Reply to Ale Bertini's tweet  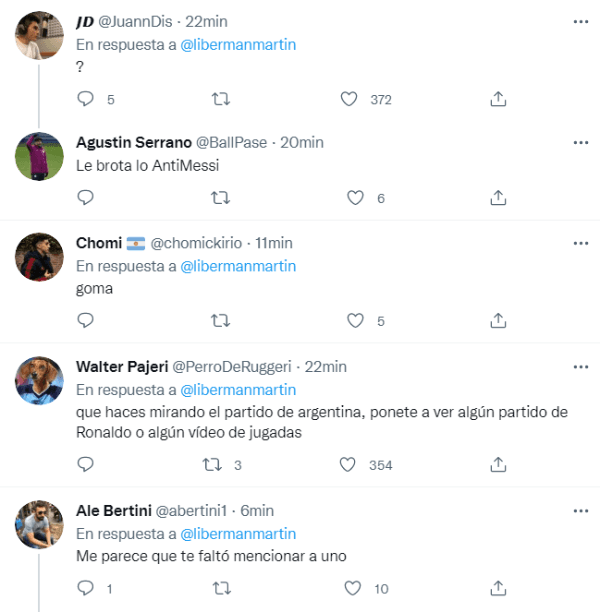[86, 588]
